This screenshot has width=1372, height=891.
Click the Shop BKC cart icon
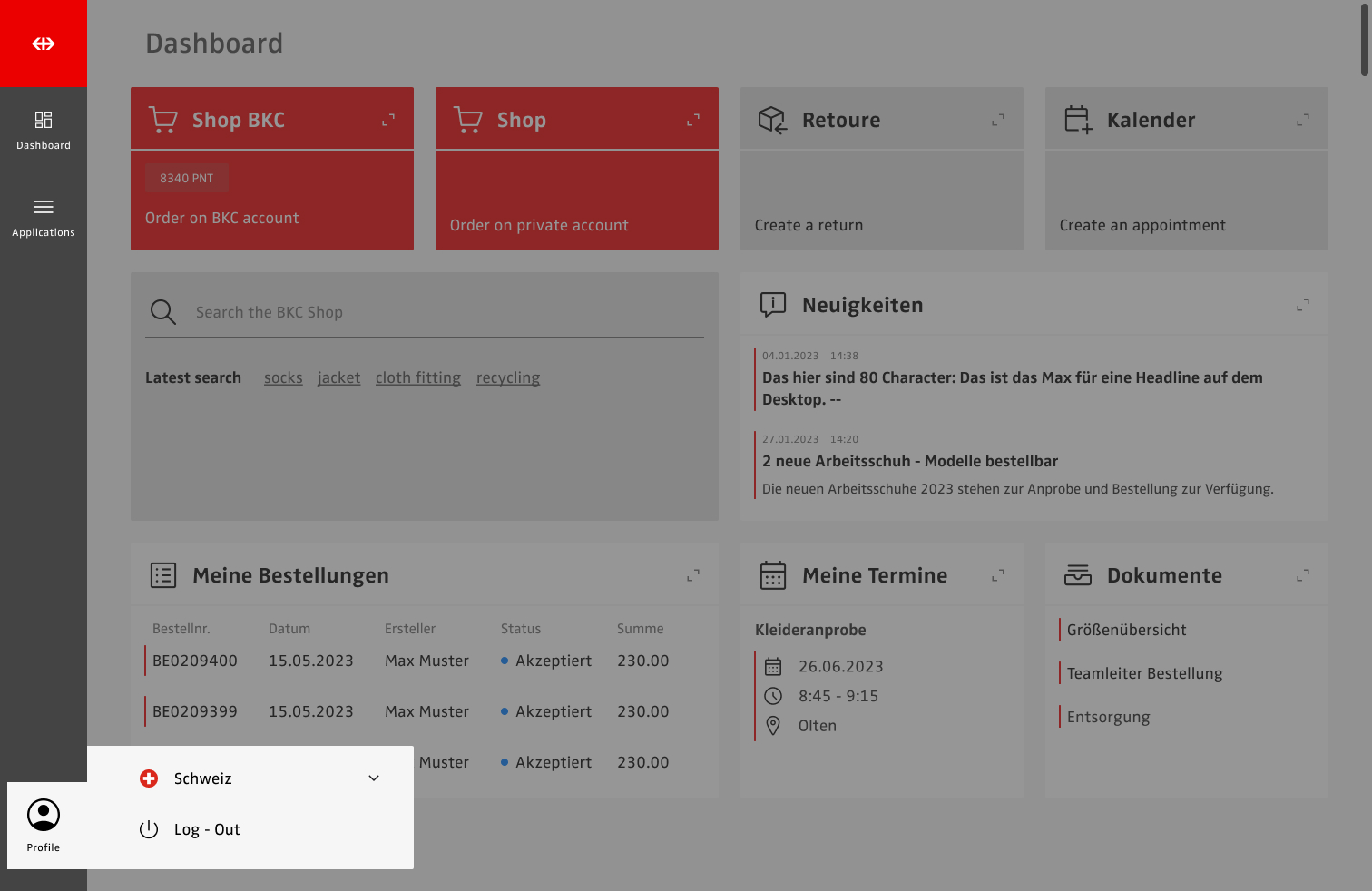163,120
